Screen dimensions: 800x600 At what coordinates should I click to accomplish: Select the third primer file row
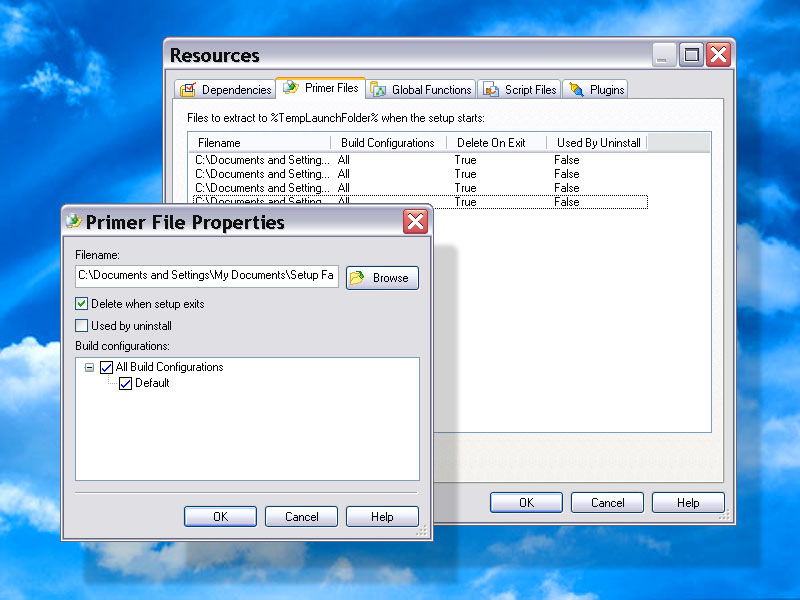click(x=420, y=188)
